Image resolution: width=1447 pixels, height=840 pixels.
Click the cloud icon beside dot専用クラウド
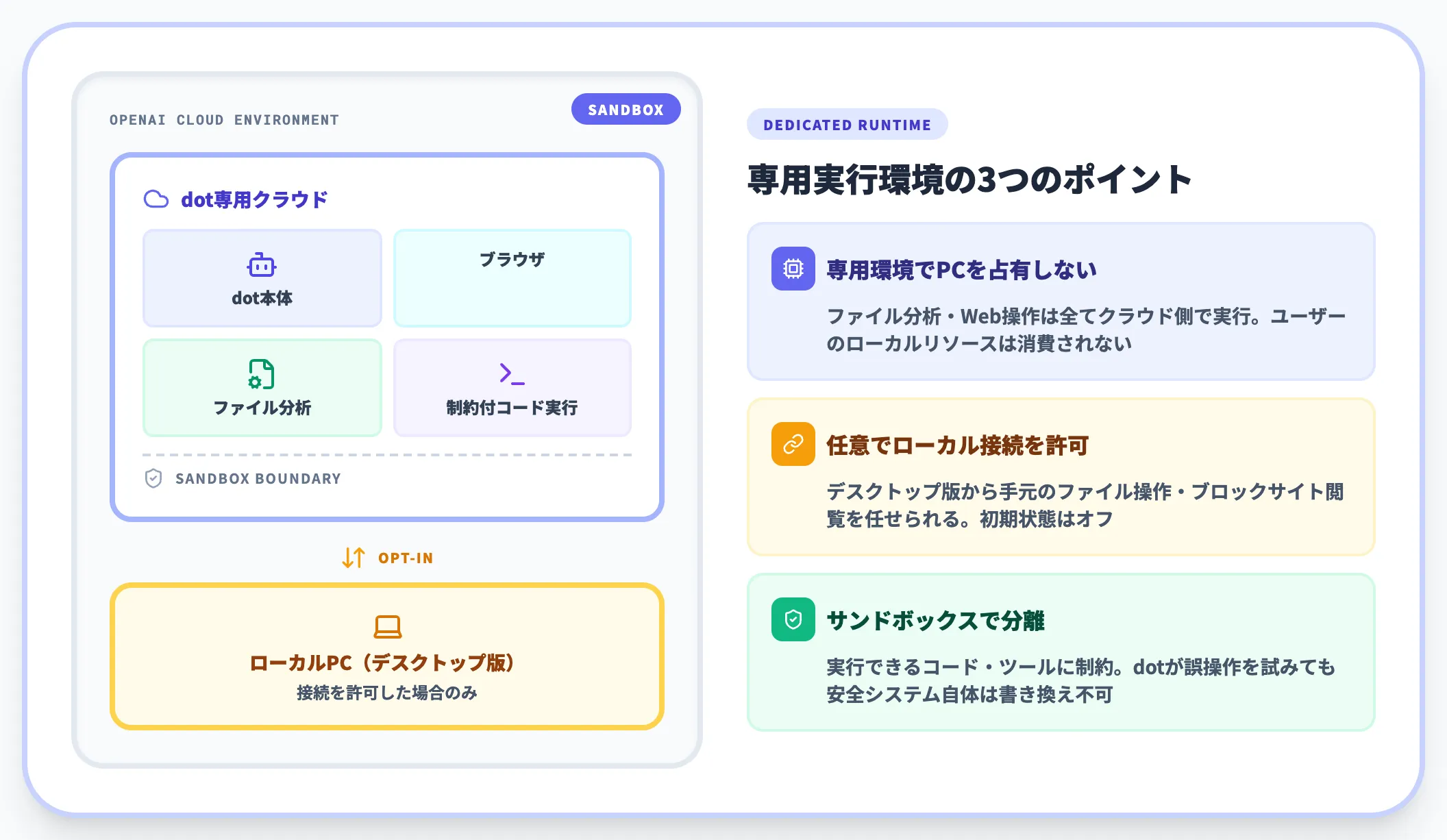click(x=156, y=199)
